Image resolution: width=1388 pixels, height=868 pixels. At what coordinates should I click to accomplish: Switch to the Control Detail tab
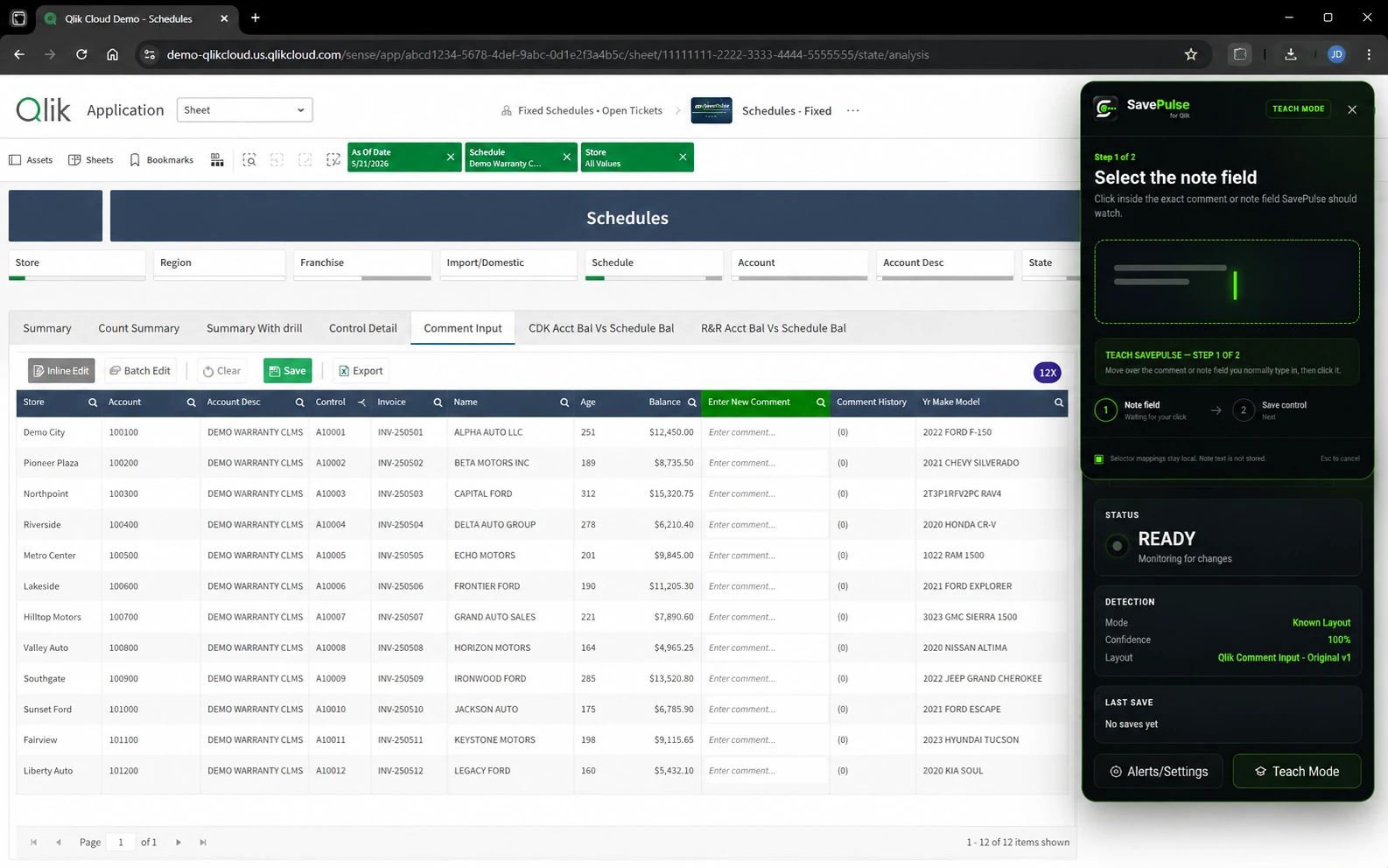click(363, 328)
